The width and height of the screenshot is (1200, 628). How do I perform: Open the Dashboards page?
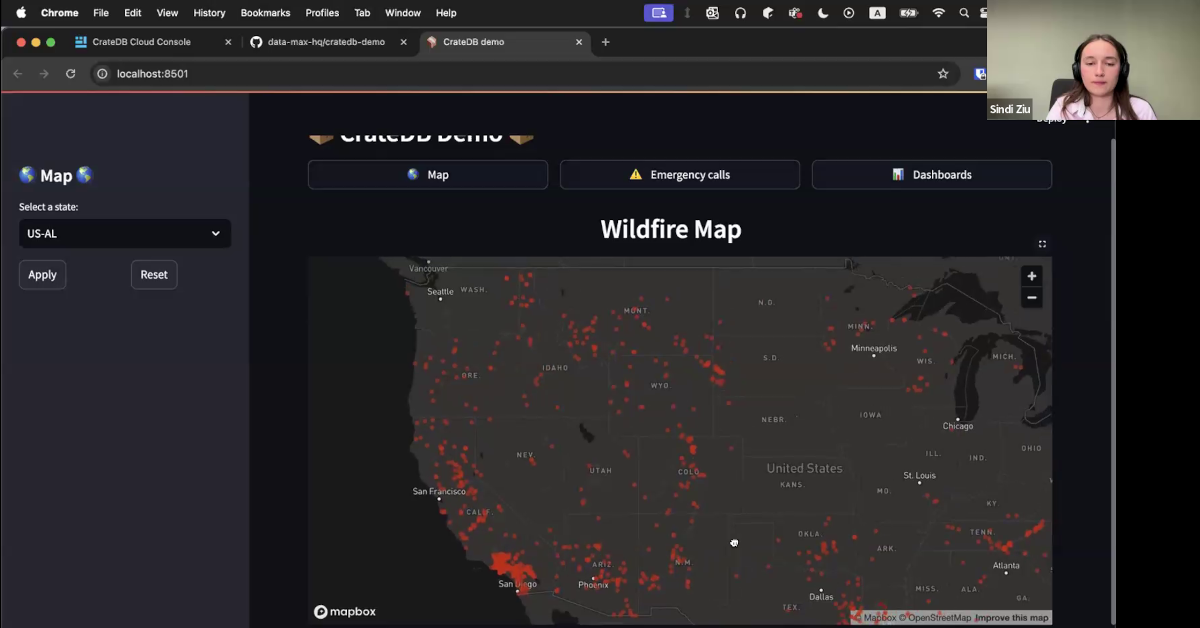(x=932, y=175)
